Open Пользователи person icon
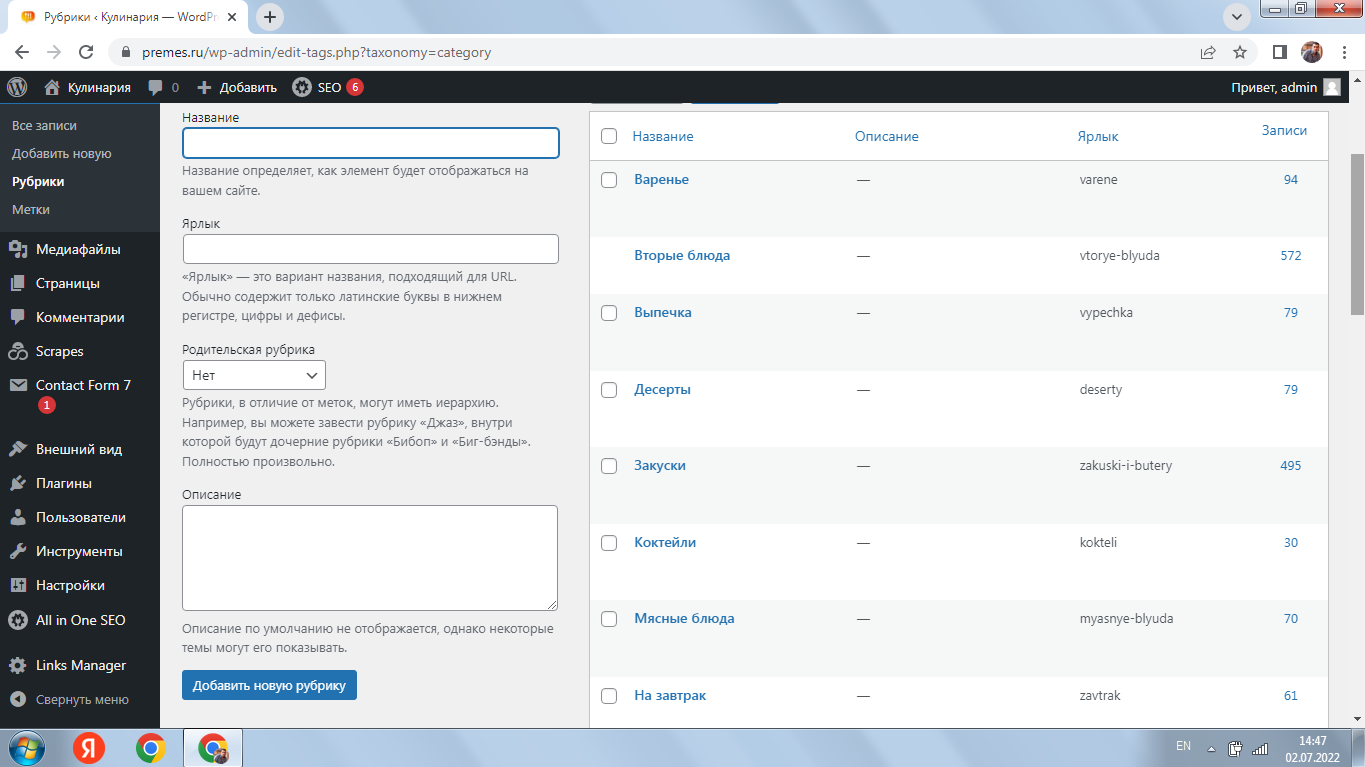 coord(17,517)
